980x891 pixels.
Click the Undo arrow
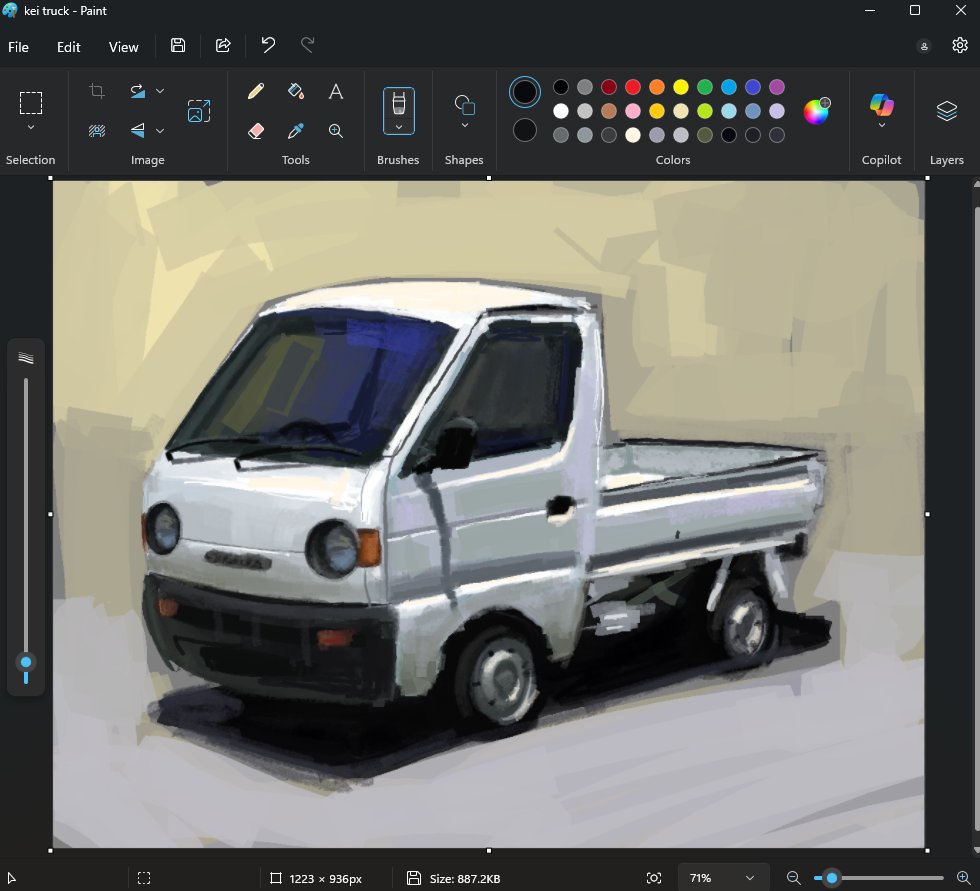[268, 45]
